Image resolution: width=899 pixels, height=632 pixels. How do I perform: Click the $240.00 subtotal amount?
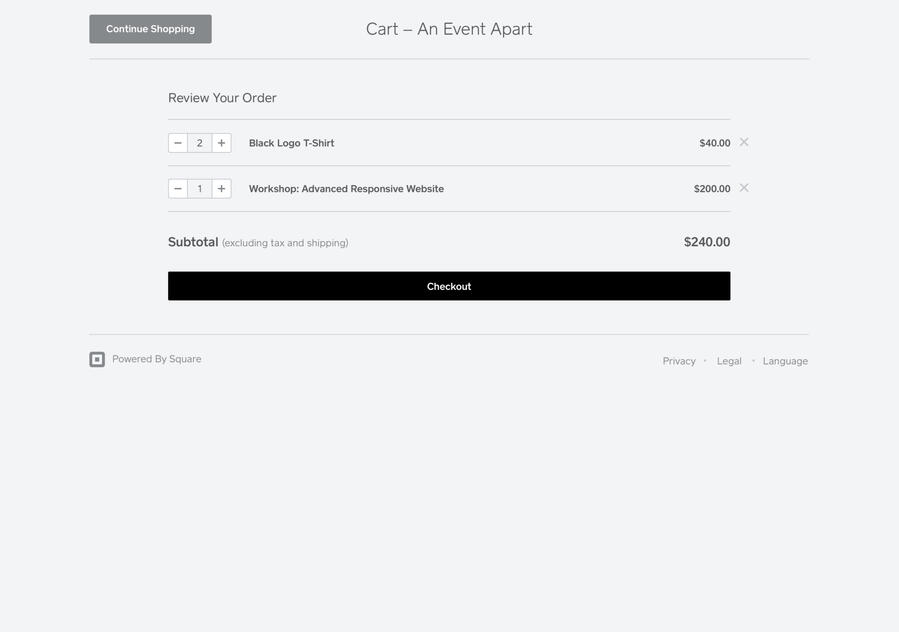point(707,242)
